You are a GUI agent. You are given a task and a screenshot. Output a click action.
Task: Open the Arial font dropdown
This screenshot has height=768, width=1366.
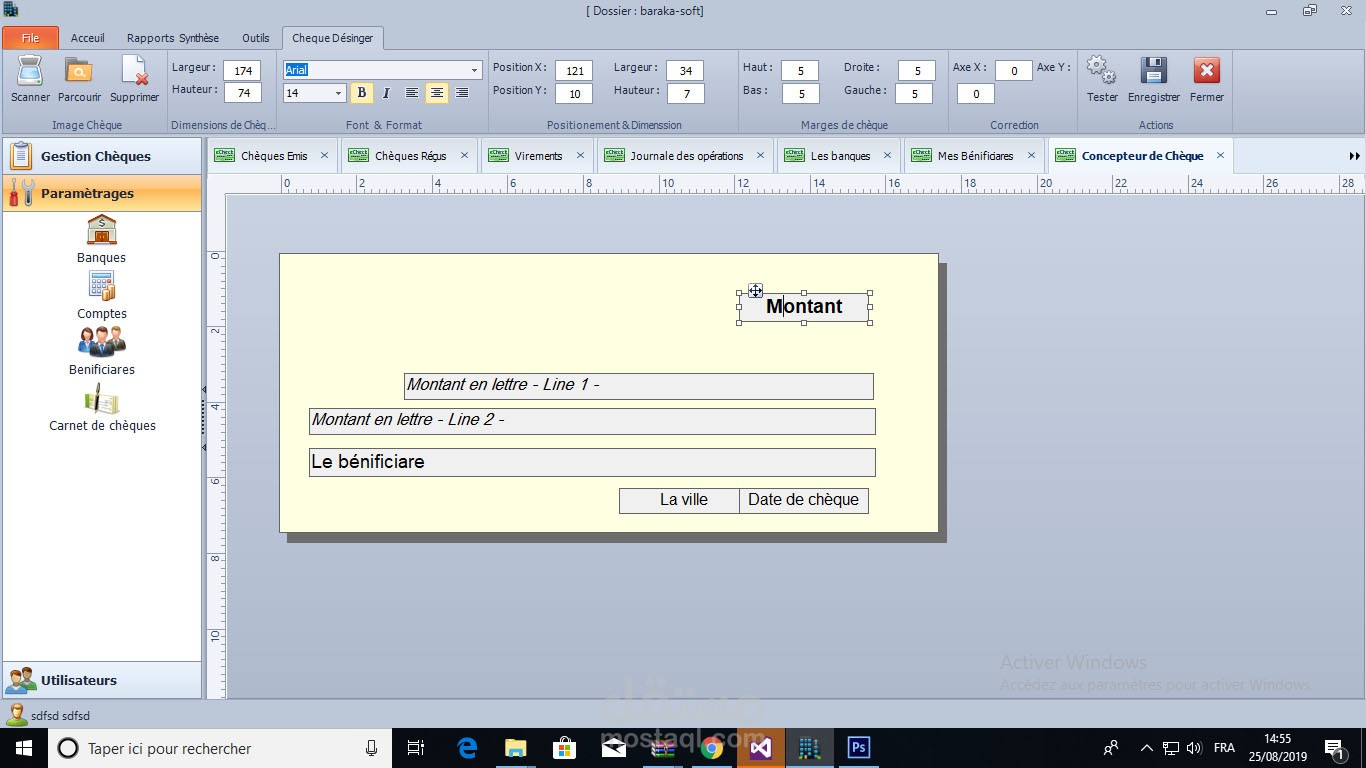click(475, 70)
